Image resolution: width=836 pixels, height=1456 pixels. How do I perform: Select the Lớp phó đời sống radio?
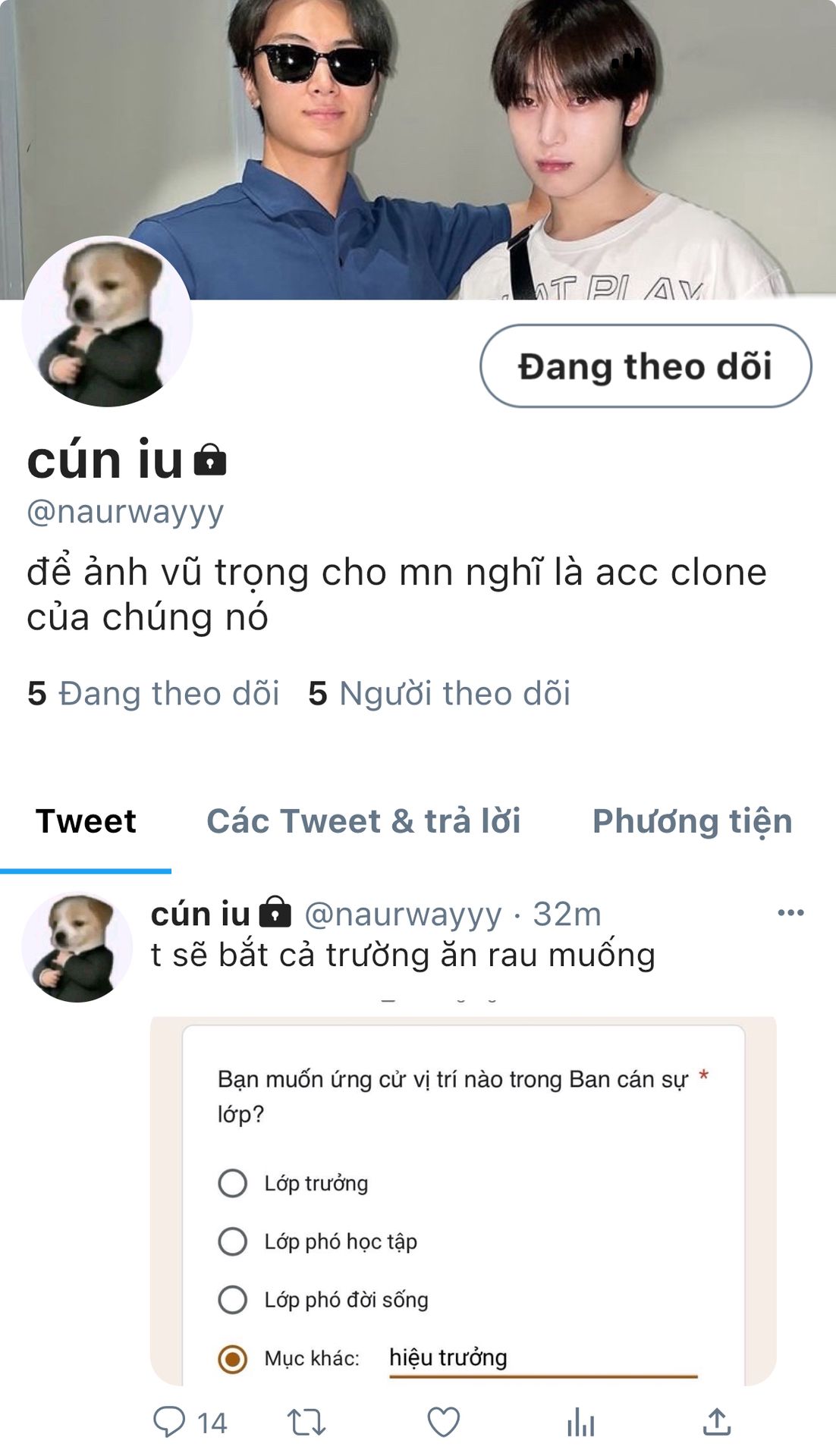pos(232,1300)
